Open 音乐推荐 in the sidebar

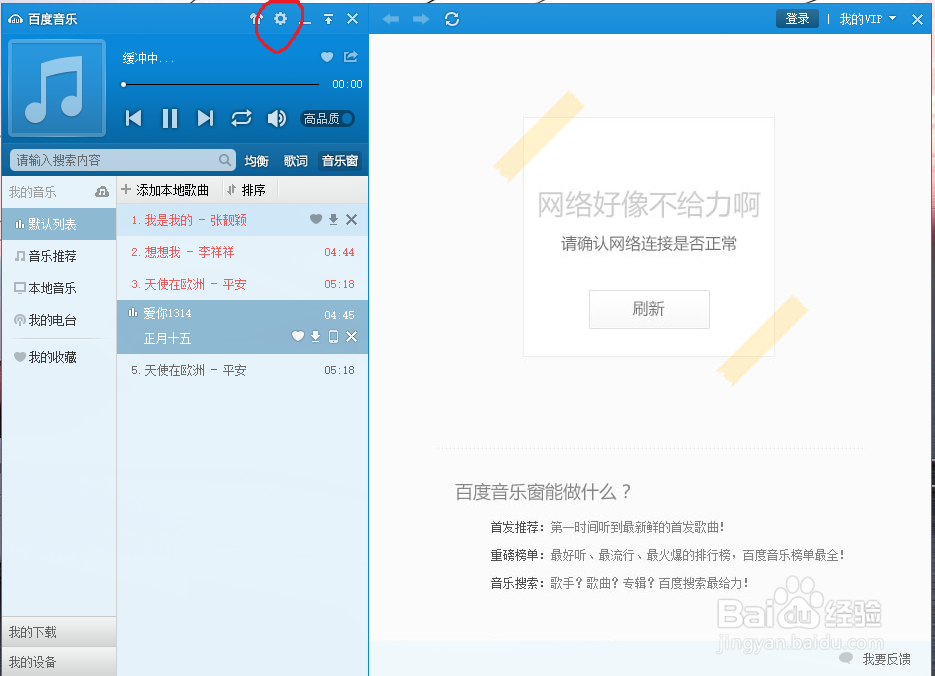click(59, 256)
